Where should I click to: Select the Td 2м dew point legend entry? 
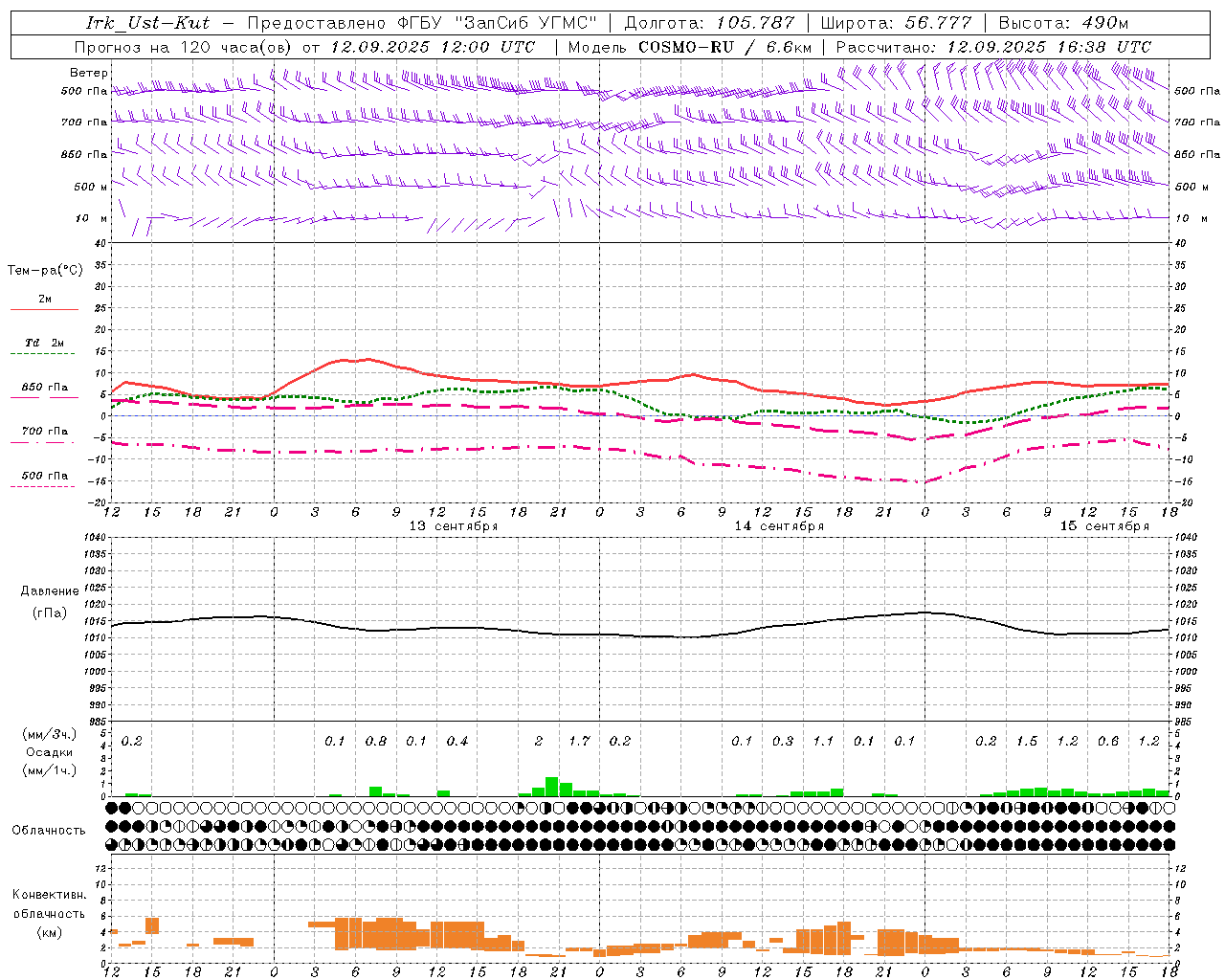tap(45, 343)
